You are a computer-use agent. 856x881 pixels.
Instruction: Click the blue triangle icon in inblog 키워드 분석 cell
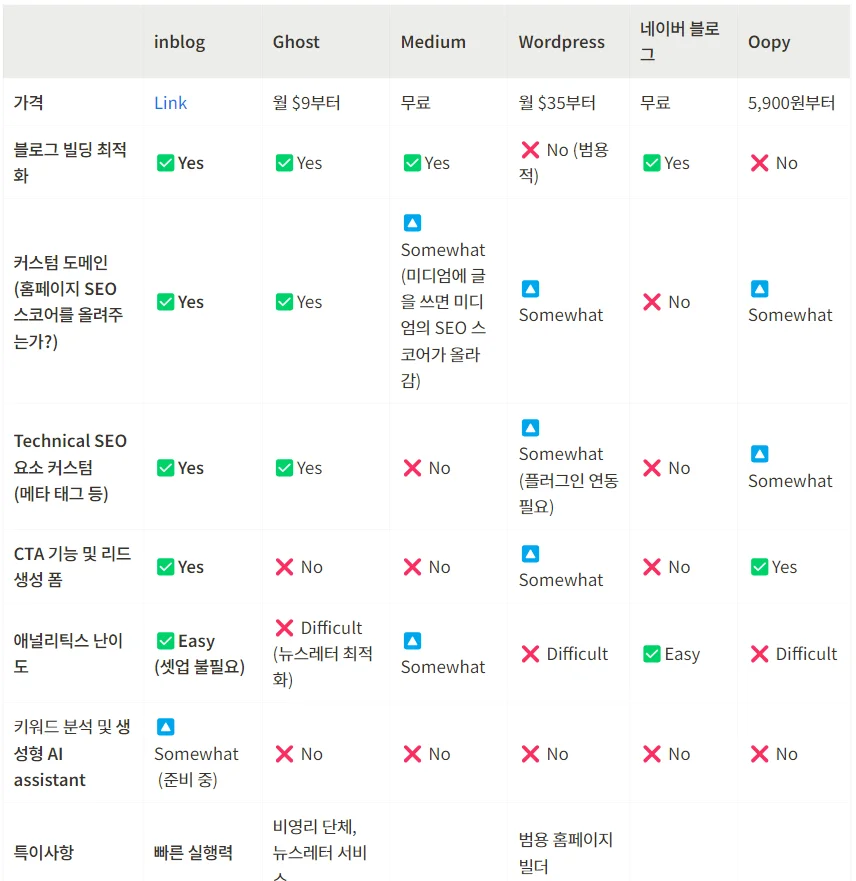pos(165,727)
